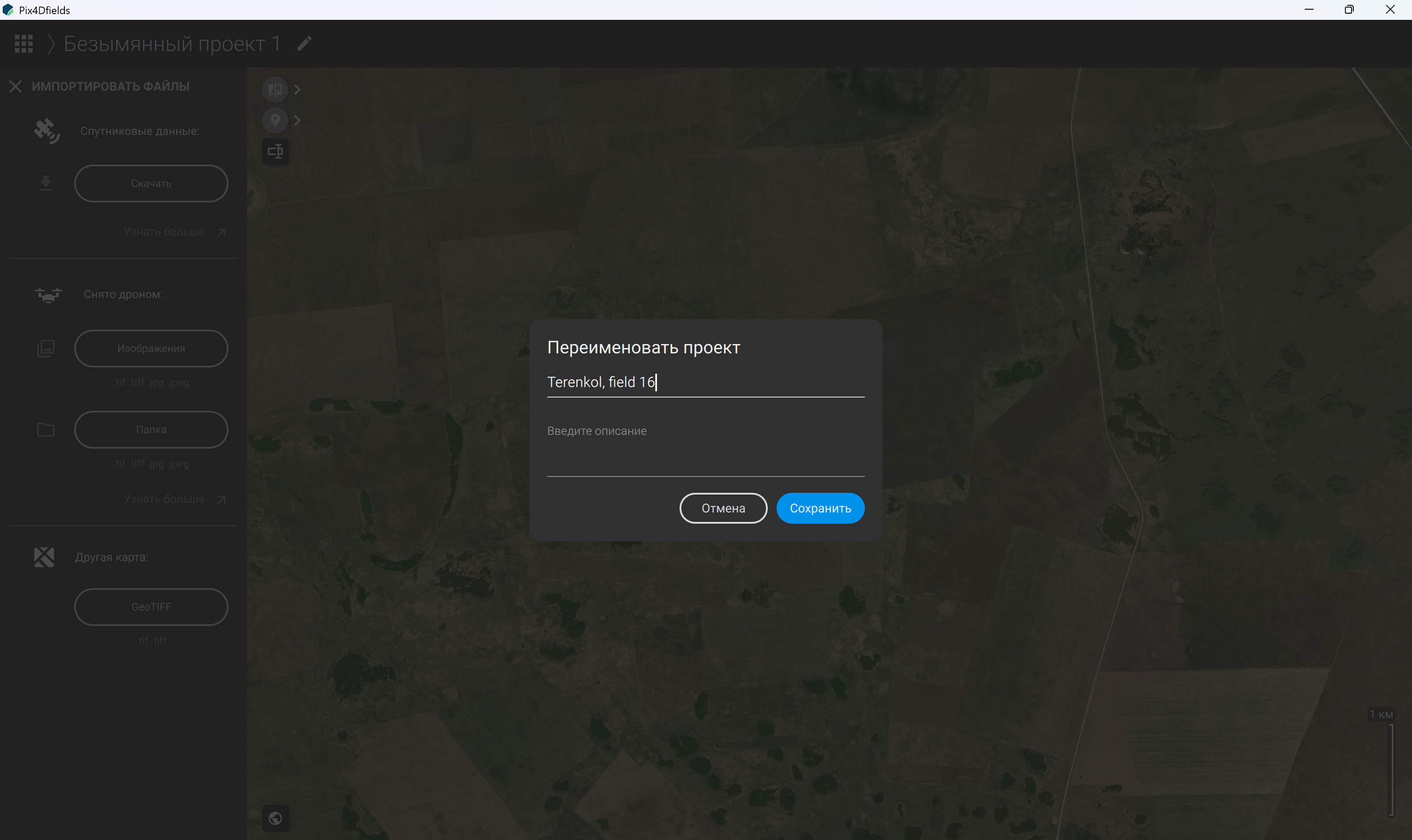Screen dimensions: 1412x840
Task: Click the satellite data icon
Action: click(46, 131)
